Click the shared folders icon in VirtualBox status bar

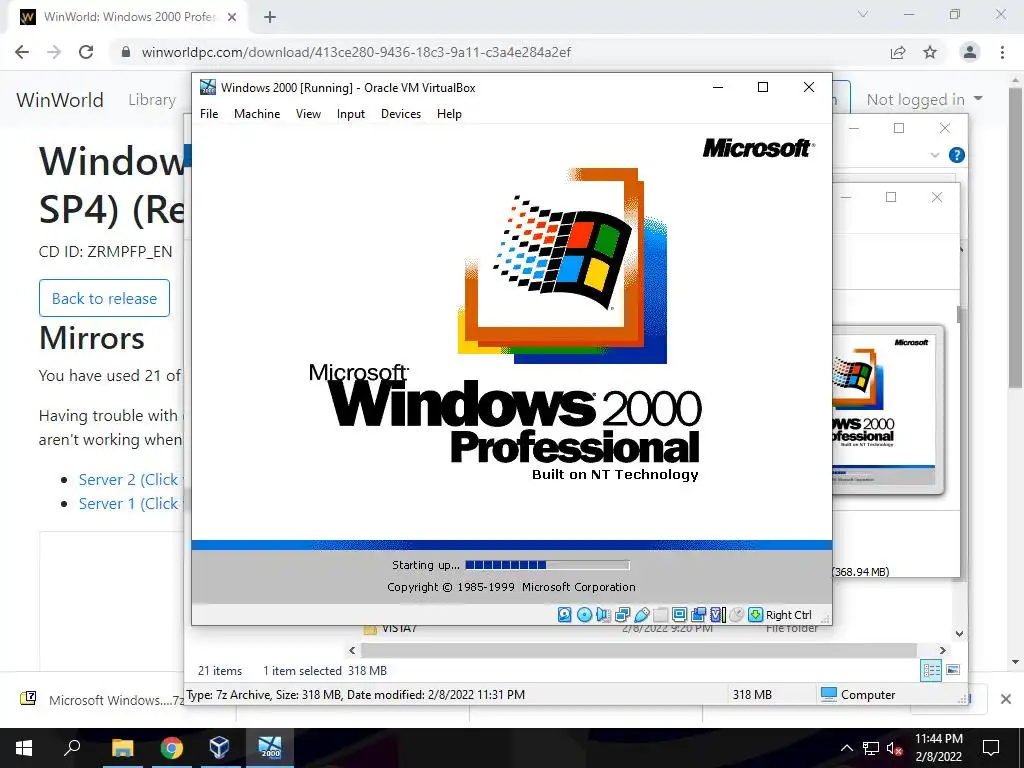coord(660,615)
